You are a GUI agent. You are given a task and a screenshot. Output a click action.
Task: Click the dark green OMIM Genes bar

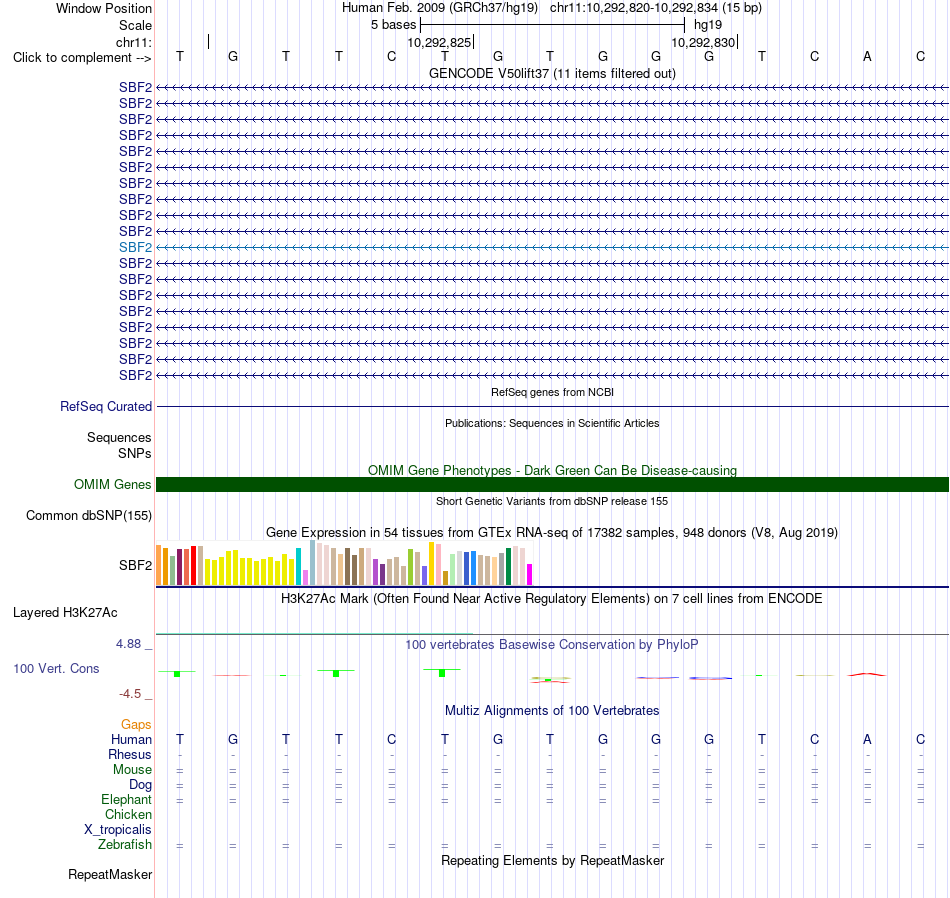click(552, 484)
